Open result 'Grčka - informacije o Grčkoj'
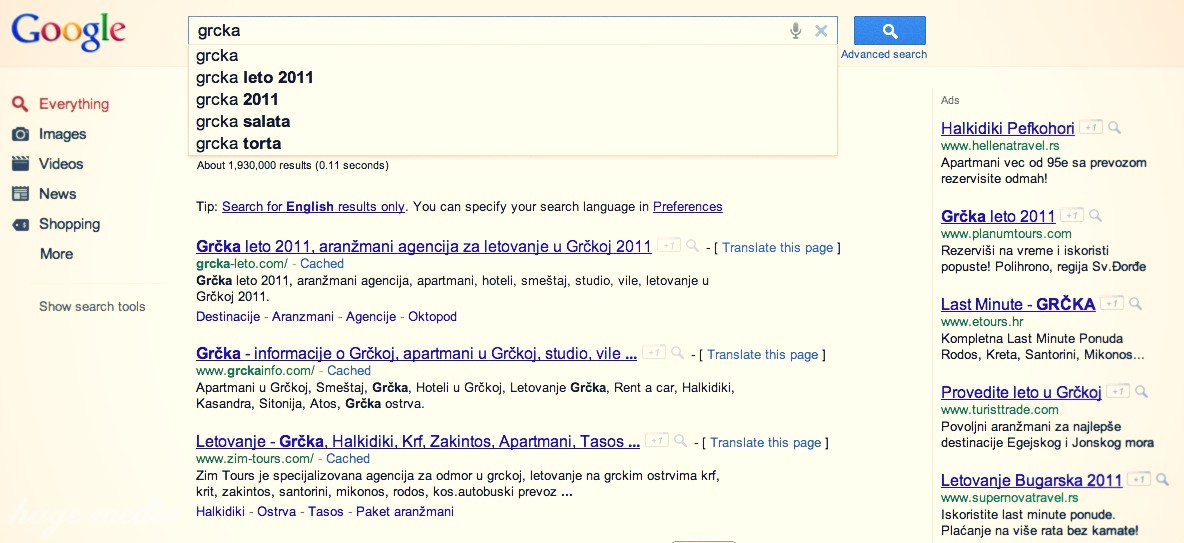This screenshot has height=543, width=1184. 416,353
